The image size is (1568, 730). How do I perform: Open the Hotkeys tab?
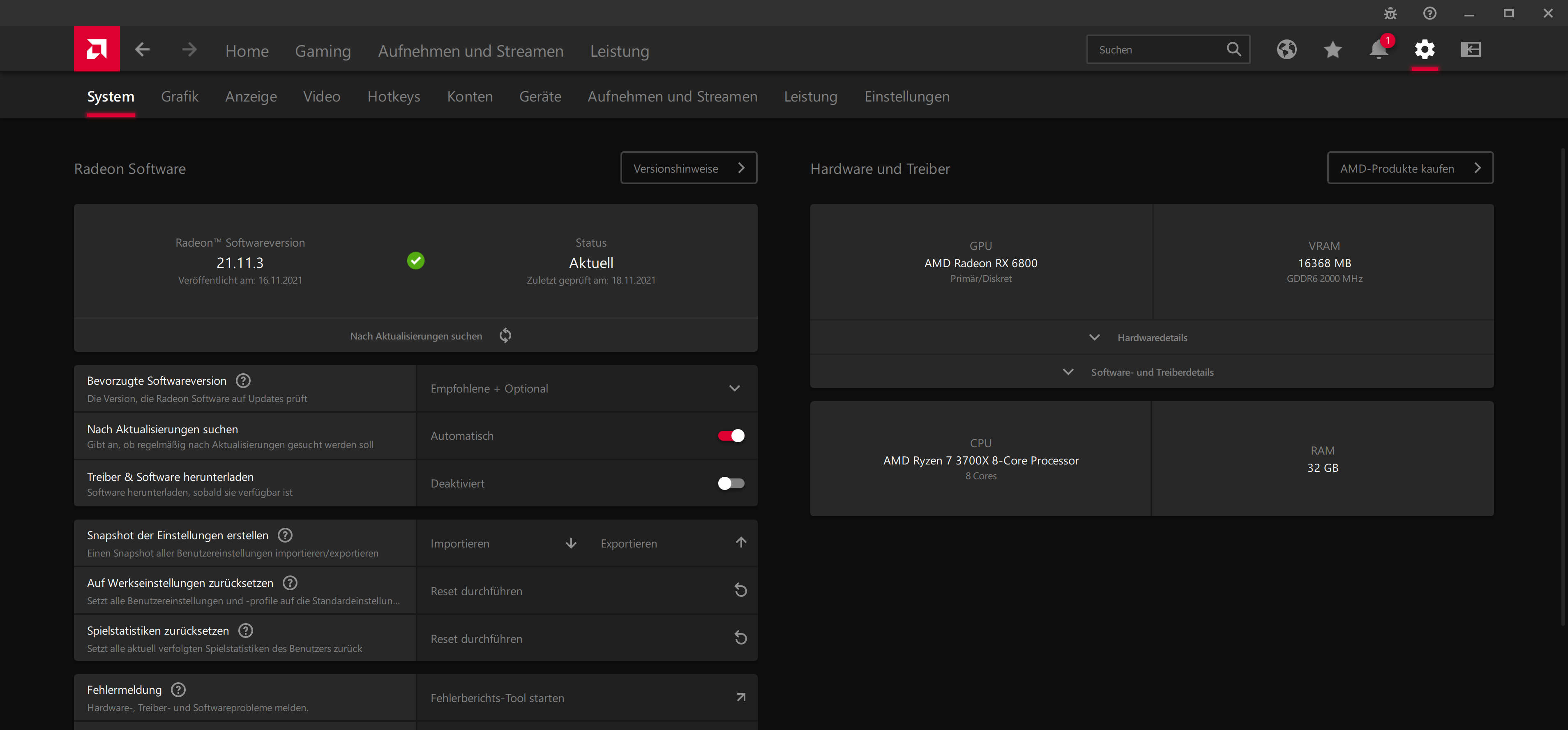393,96
